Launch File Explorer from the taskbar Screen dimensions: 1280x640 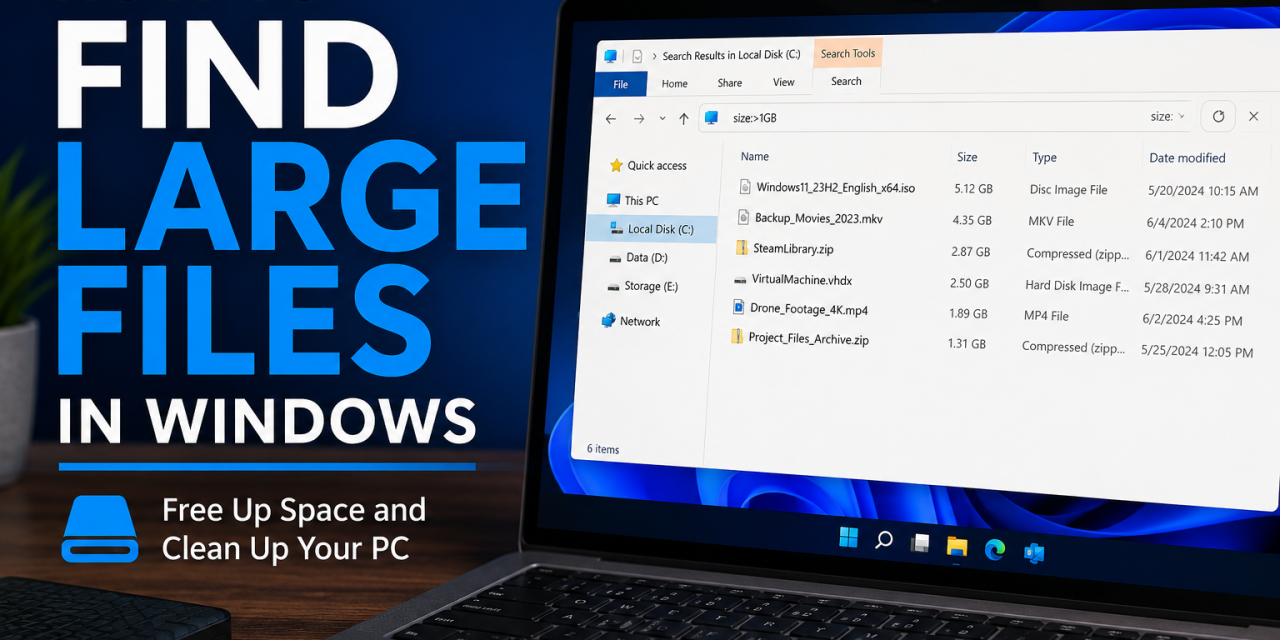(x=957, y=546)
